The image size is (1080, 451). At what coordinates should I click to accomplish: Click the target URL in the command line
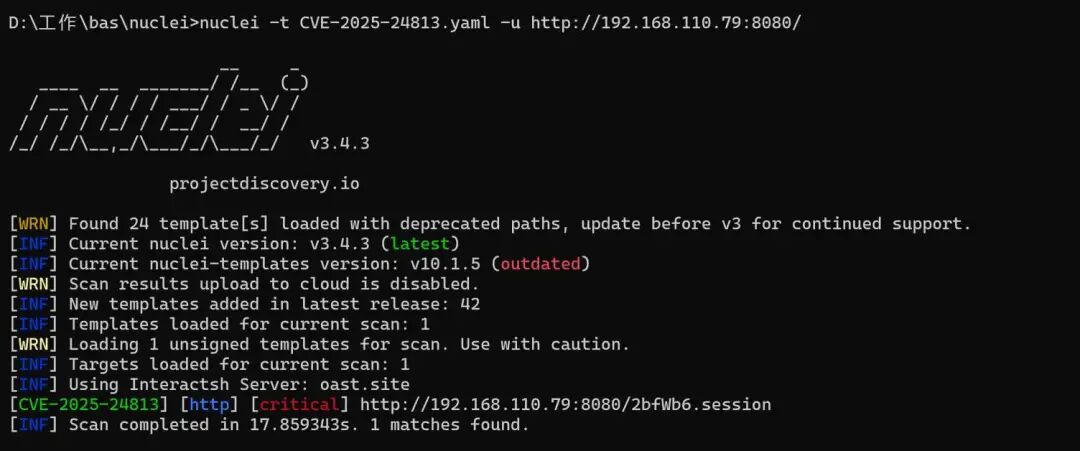pos(666,22)
